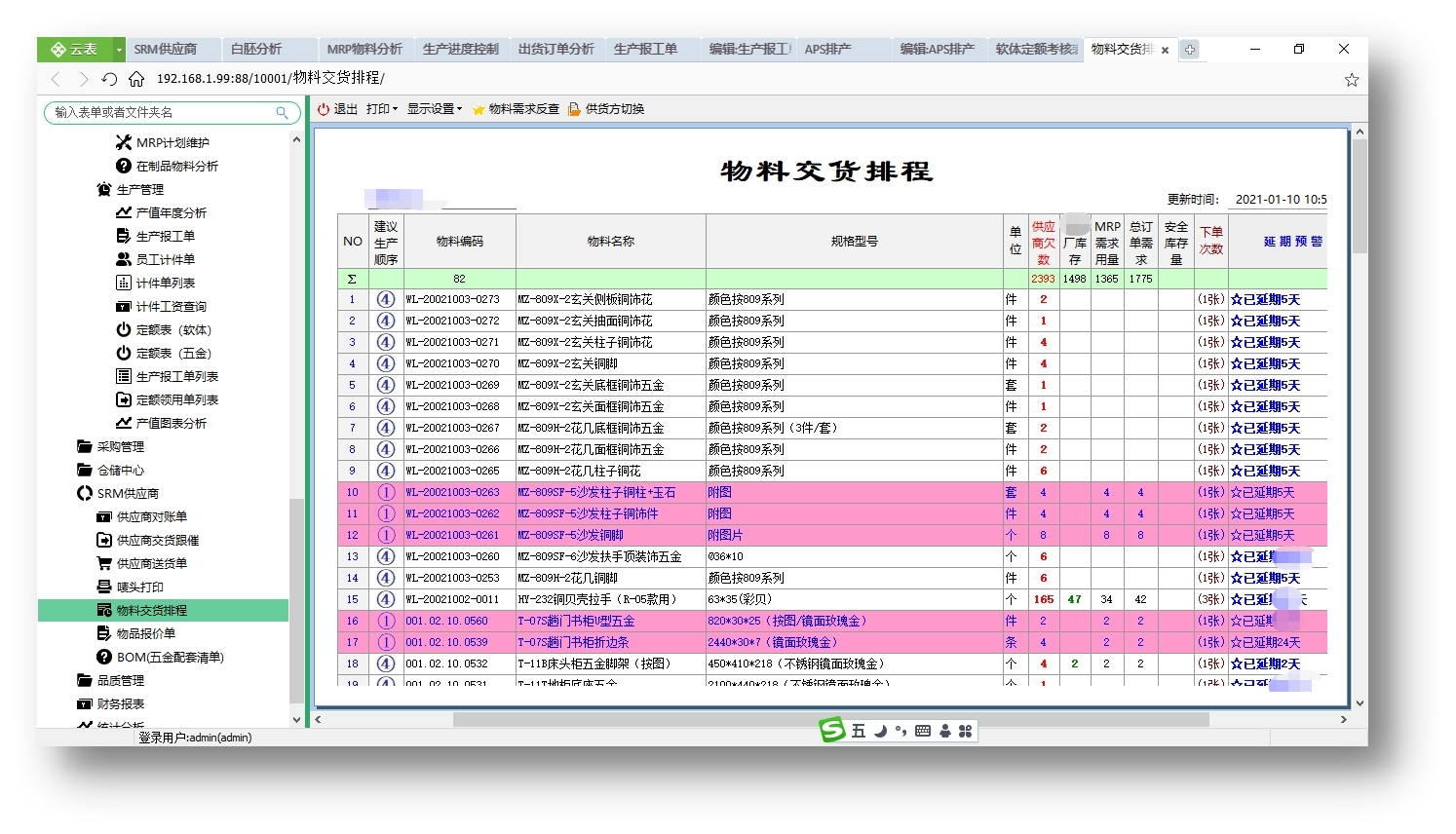
Task: Expand the 采购管理 folder
Action: (x=110, y=446)
